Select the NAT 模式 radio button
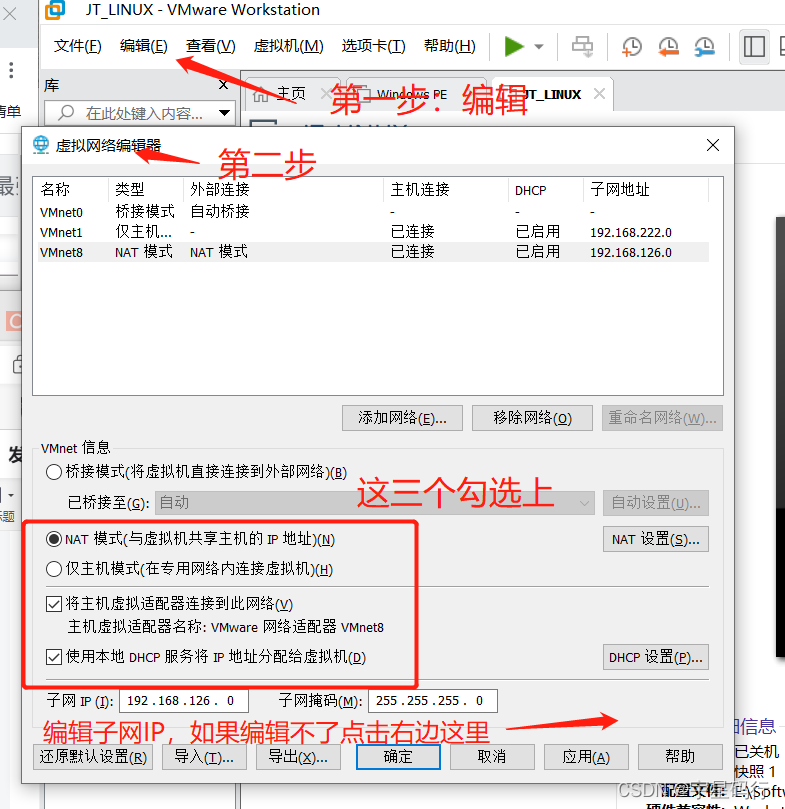 coord(54,539)
